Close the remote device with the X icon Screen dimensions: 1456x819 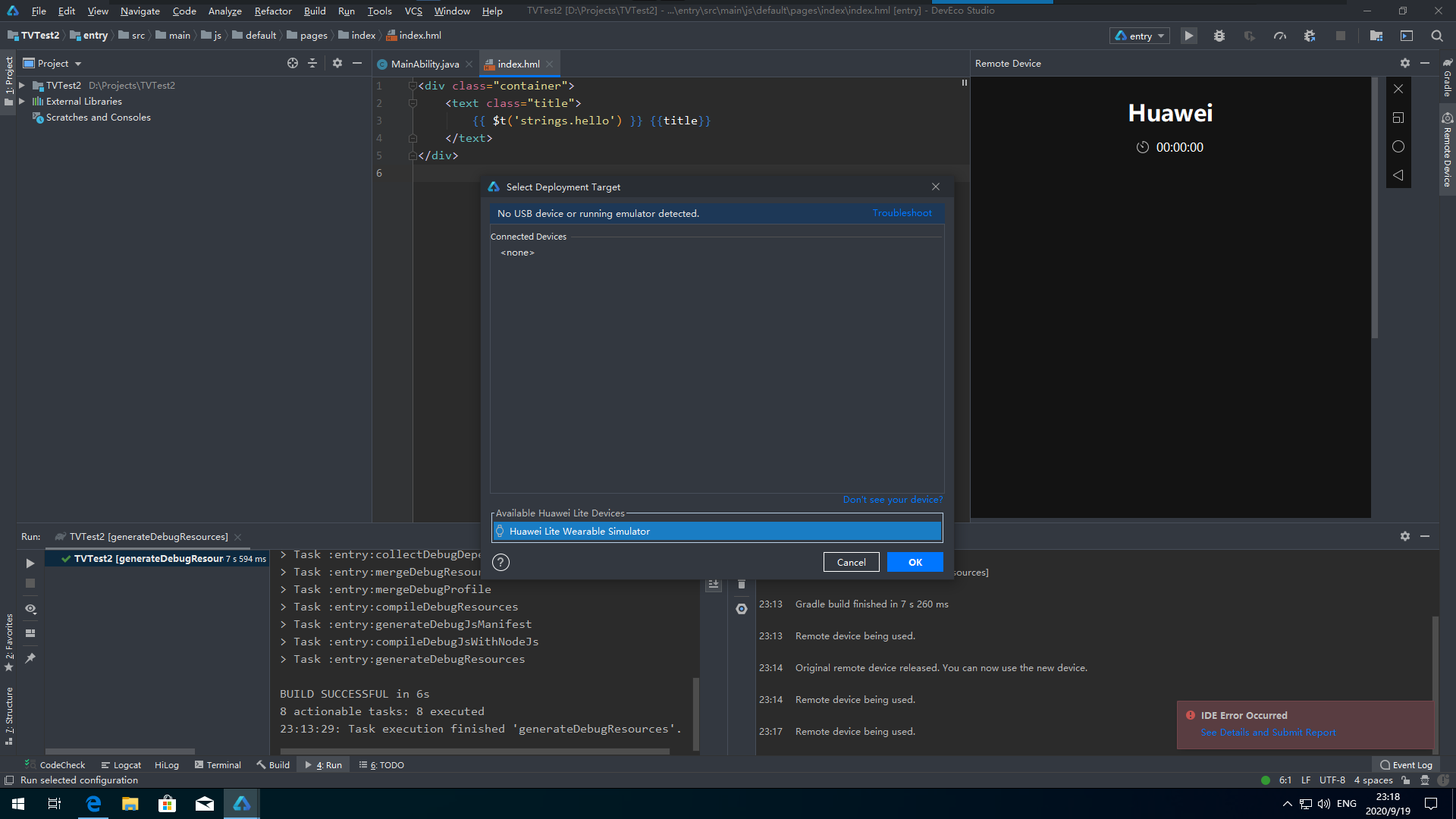coord(1398,89)
